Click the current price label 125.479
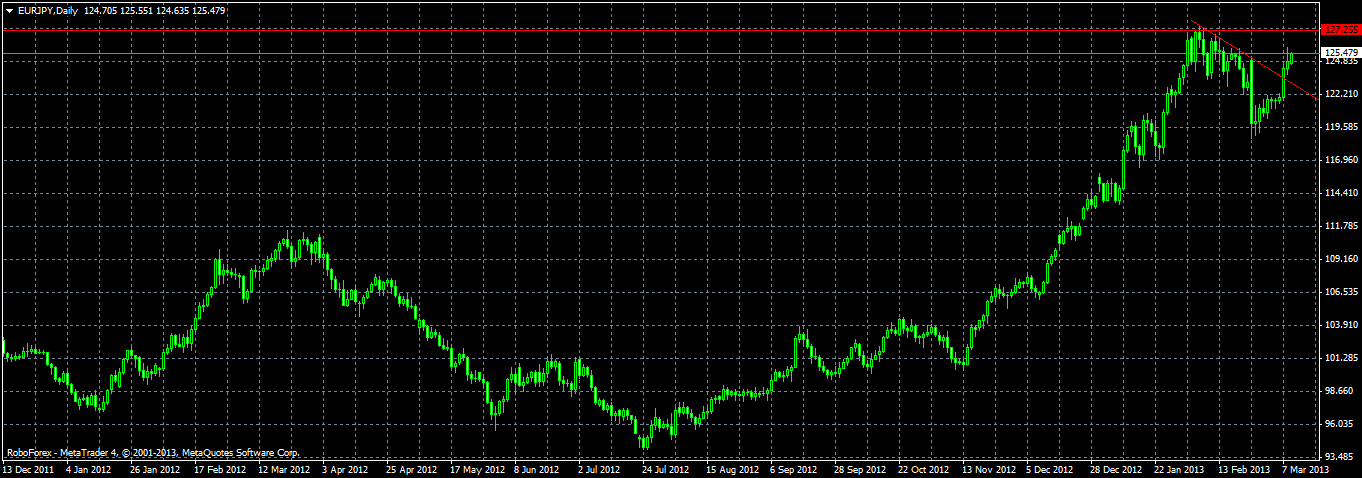This screenshot has height=478, width=1362. pos(1339,52)
